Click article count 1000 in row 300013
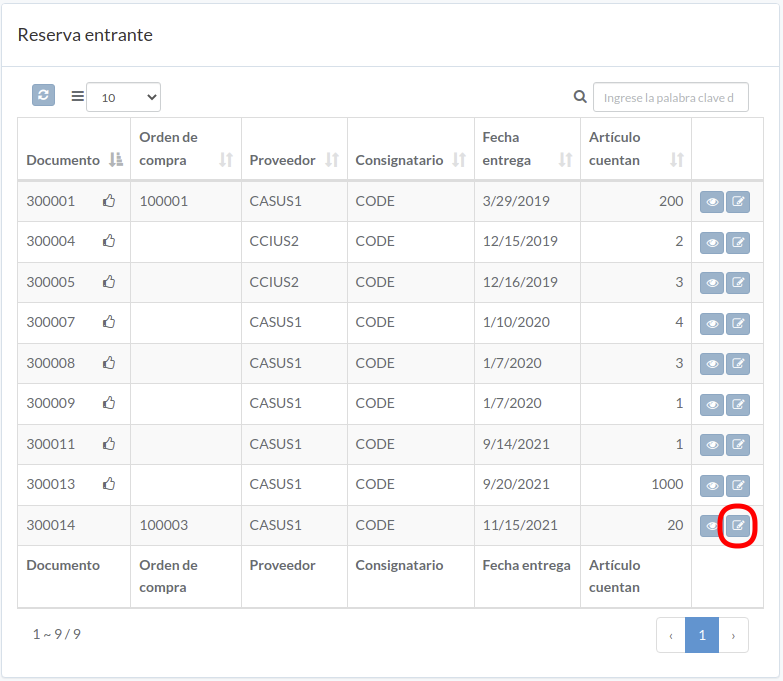Viewport: 783px width, 681px height. pos(667,484)
